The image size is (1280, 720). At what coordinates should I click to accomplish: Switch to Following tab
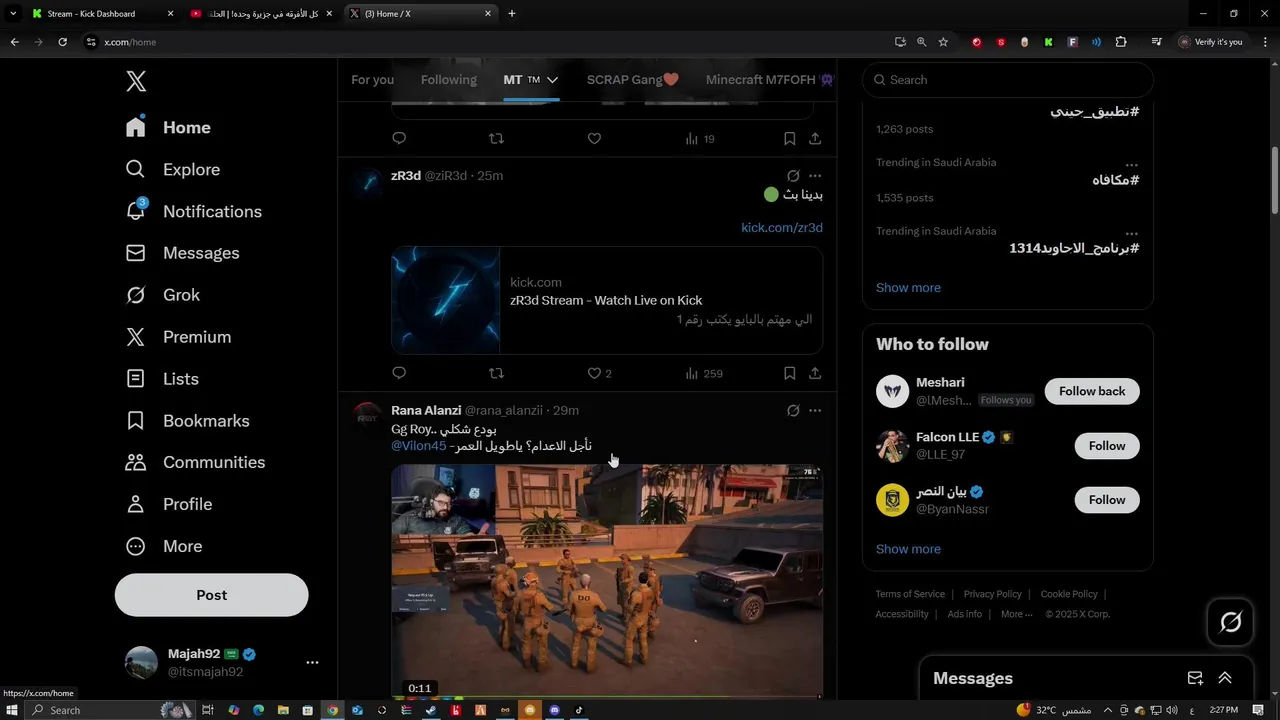tap(449, 80)
